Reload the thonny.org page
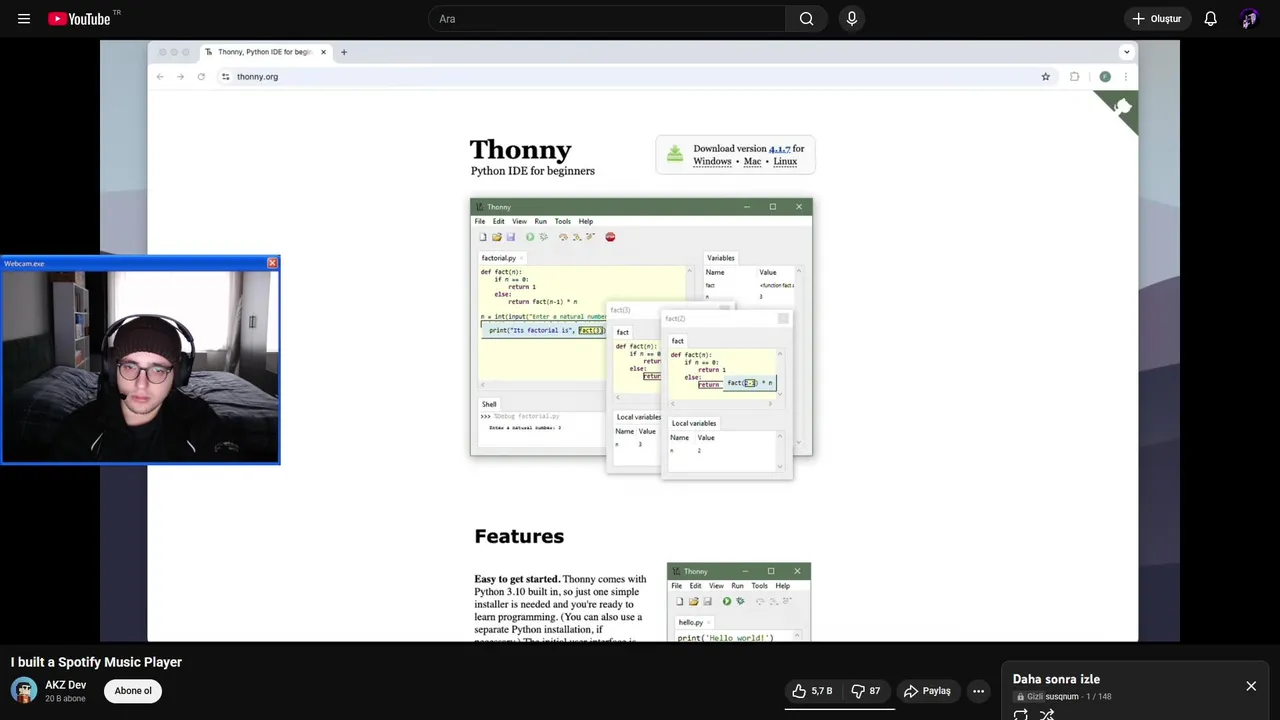Image resolution: width=1280 pixels, height=720 pixels. pyautogui.click(x=201, y=77)
